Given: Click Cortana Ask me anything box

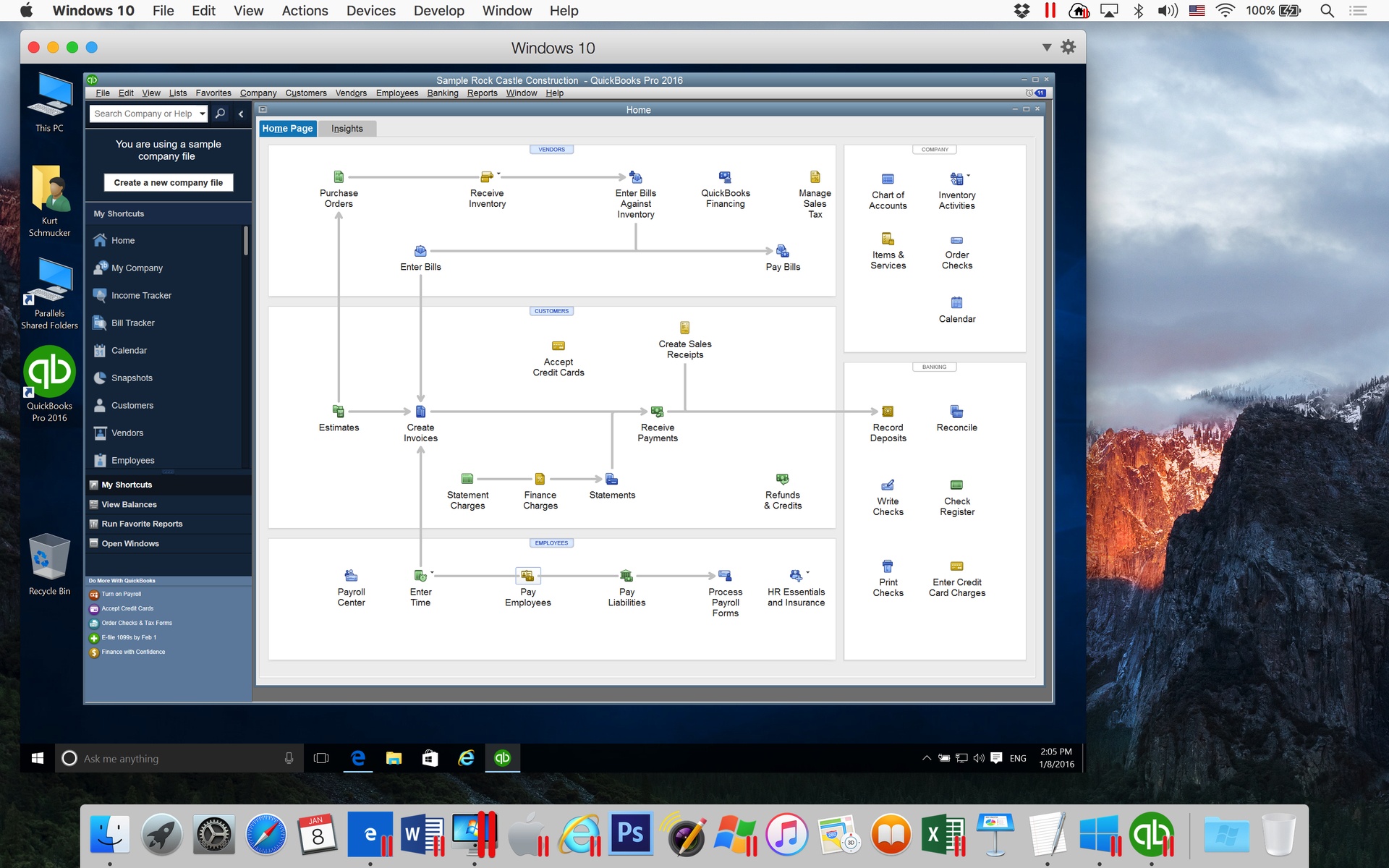Looking at the screenshot, I should click(x=179, y=758).
